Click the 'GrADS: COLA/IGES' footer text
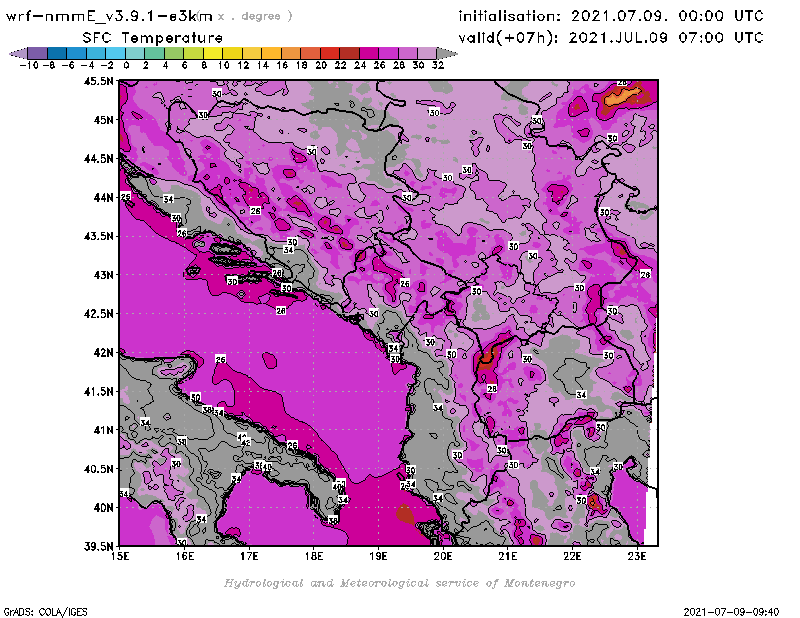This screenshot has width=800, height=618. pos(46,612)
